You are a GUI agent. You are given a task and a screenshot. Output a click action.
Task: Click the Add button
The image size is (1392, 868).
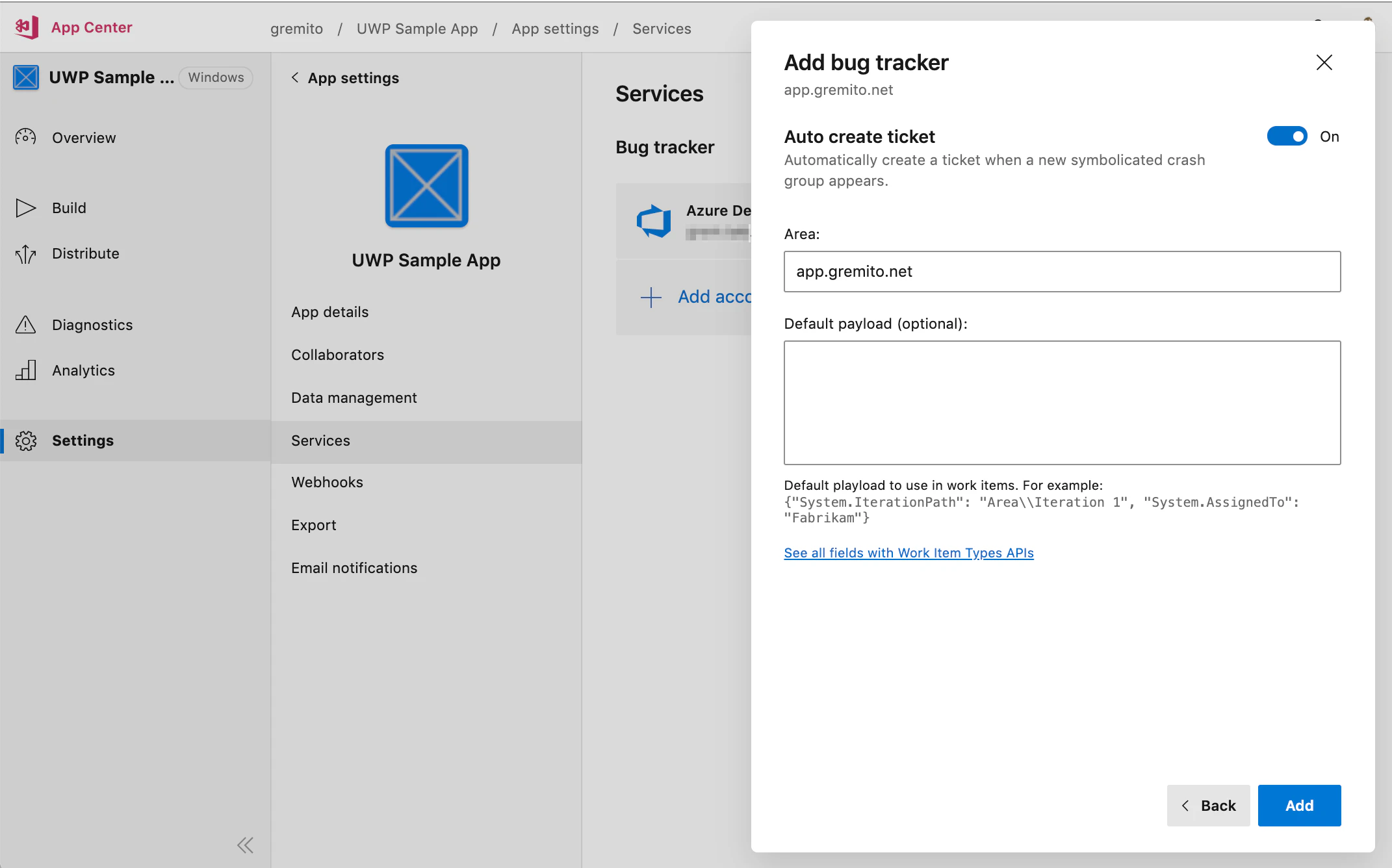pyautogui.click(x=1299, y=806)
